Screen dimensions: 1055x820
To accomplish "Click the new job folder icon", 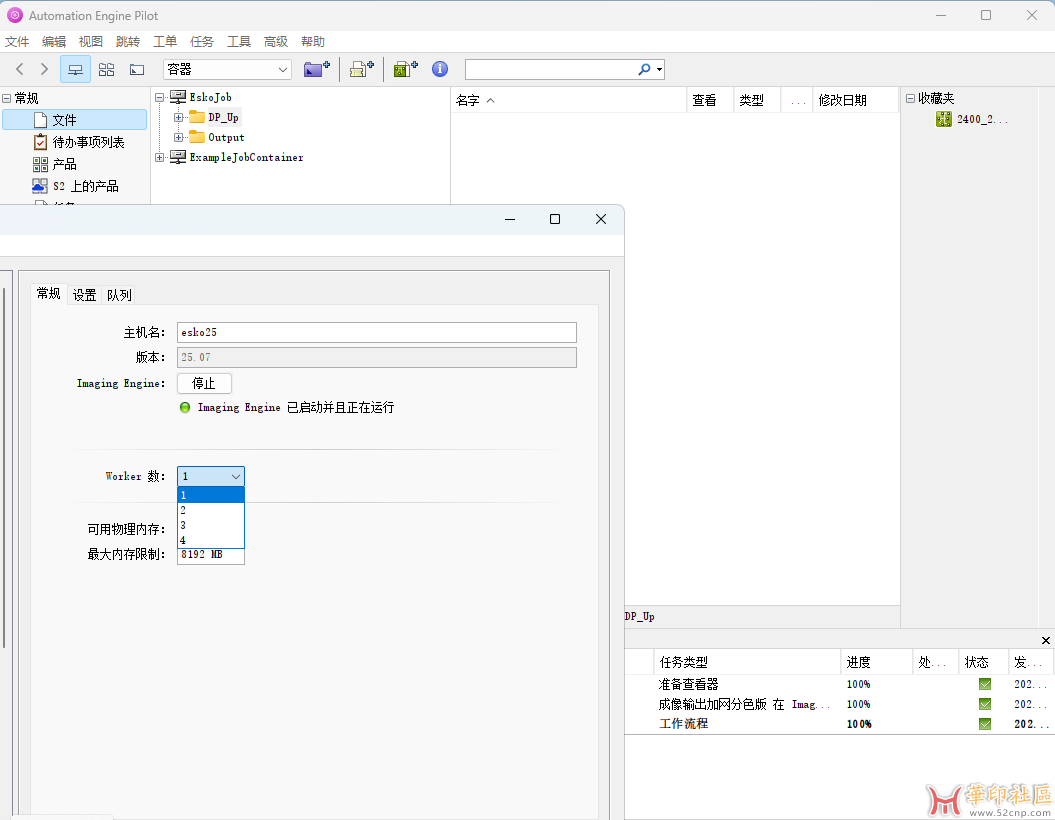I will coord(316,69).
